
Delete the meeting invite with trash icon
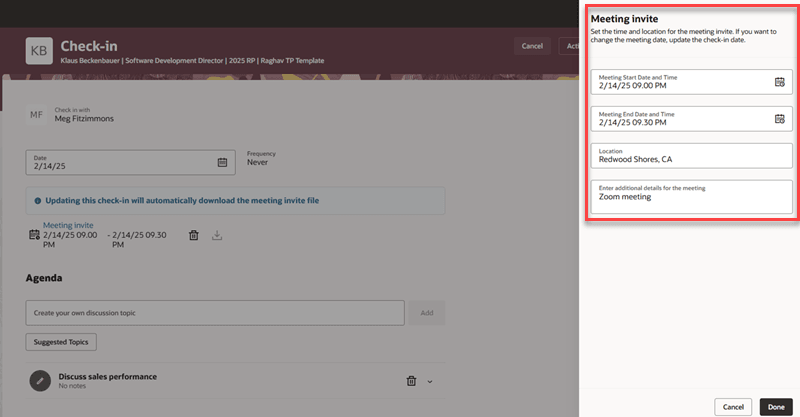[x=193, y=235]
